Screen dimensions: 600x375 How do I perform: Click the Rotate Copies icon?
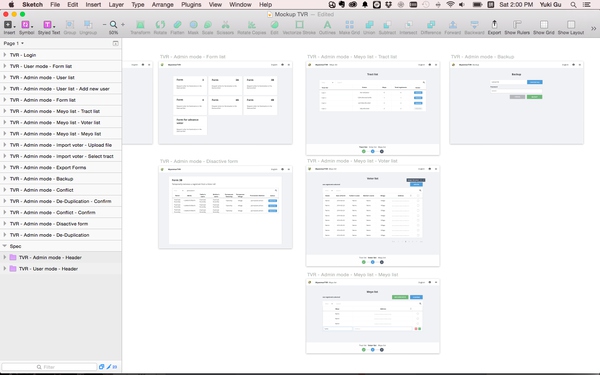(x=251, y=25)
